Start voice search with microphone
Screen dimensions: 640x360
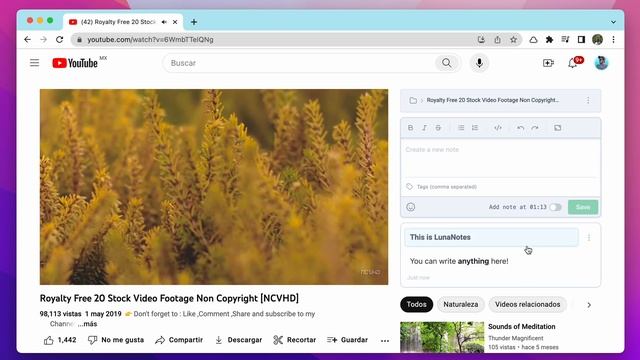click(479, 63)
